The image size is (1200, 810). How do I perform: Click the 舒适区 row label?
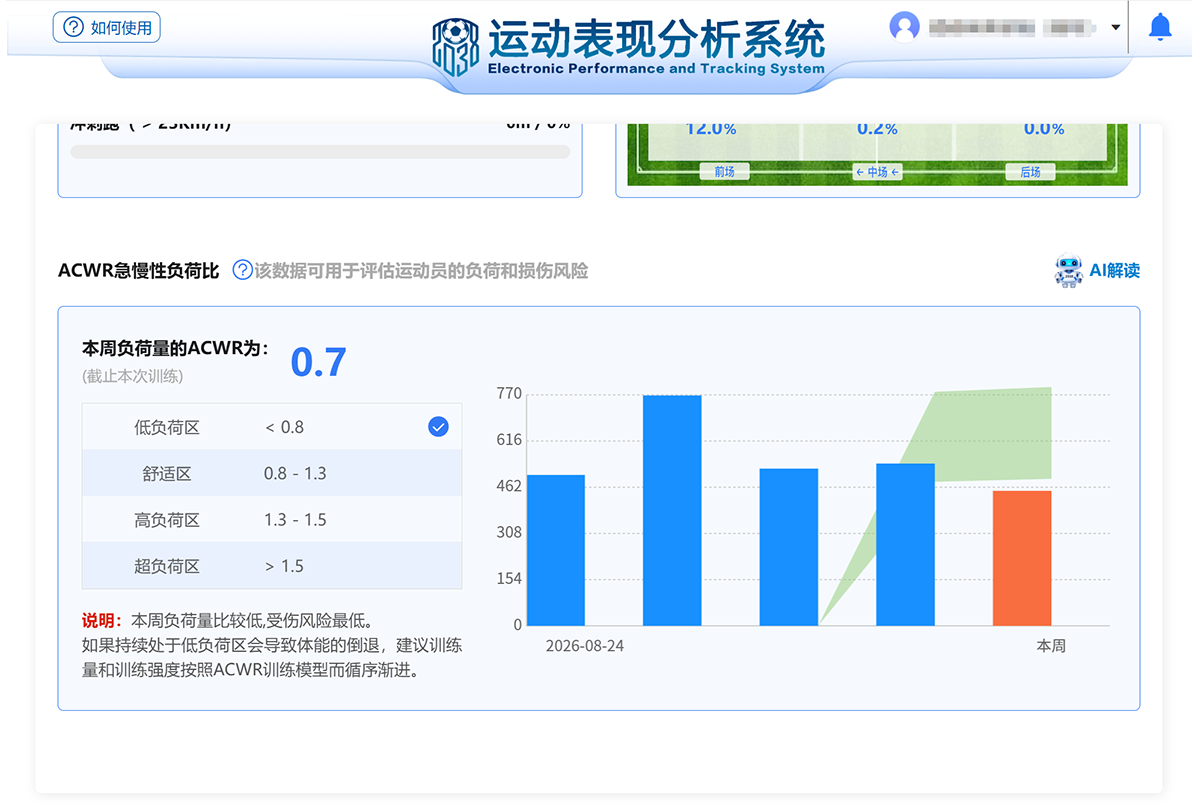pos(167,474)
